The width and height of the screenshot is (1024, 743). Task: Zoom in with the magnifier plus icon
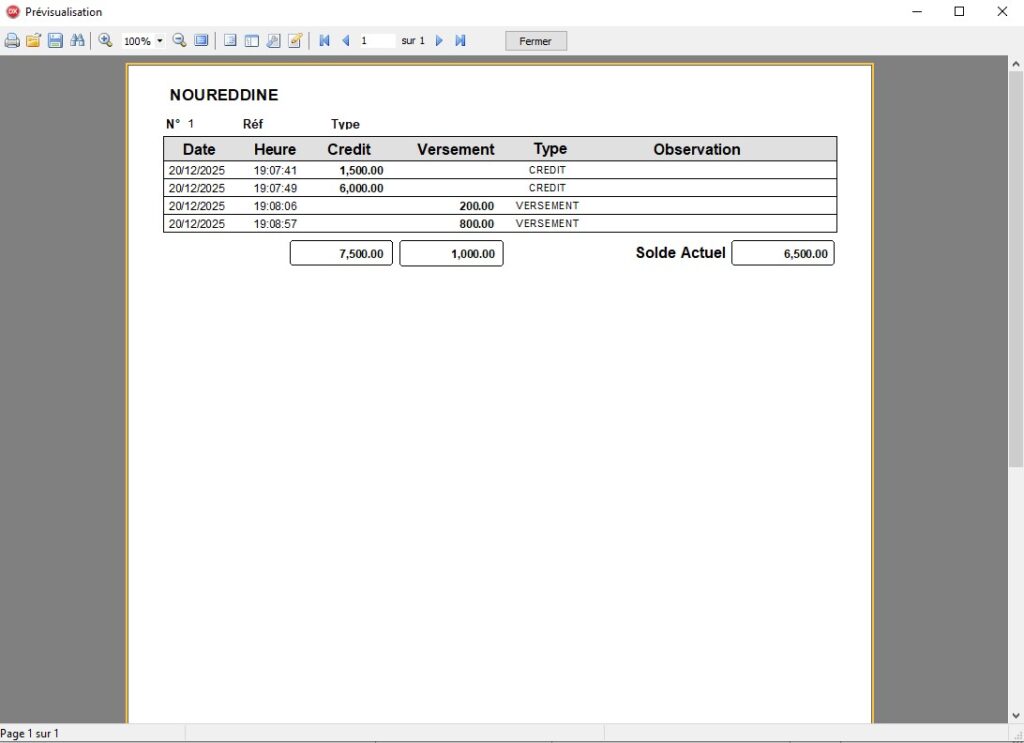[x=105, y=41]
